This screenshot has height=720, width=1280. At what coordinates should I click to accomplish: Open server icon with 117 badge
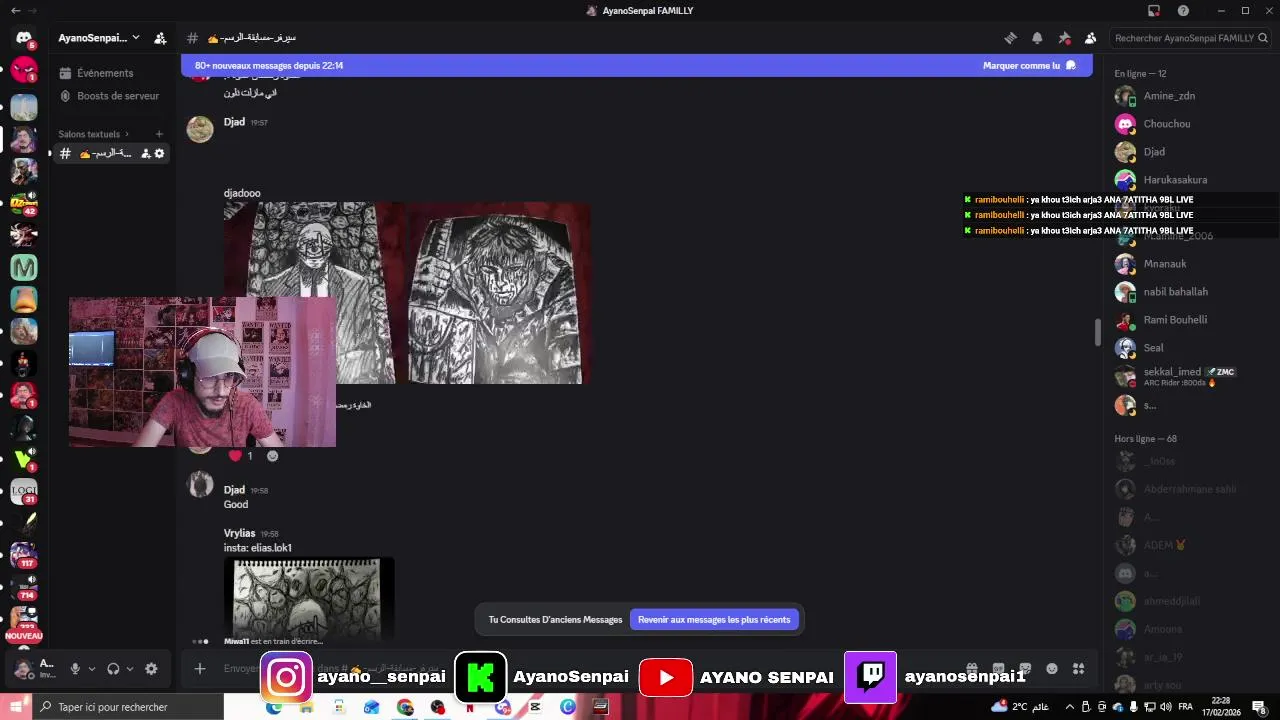(x=24, y=555)
